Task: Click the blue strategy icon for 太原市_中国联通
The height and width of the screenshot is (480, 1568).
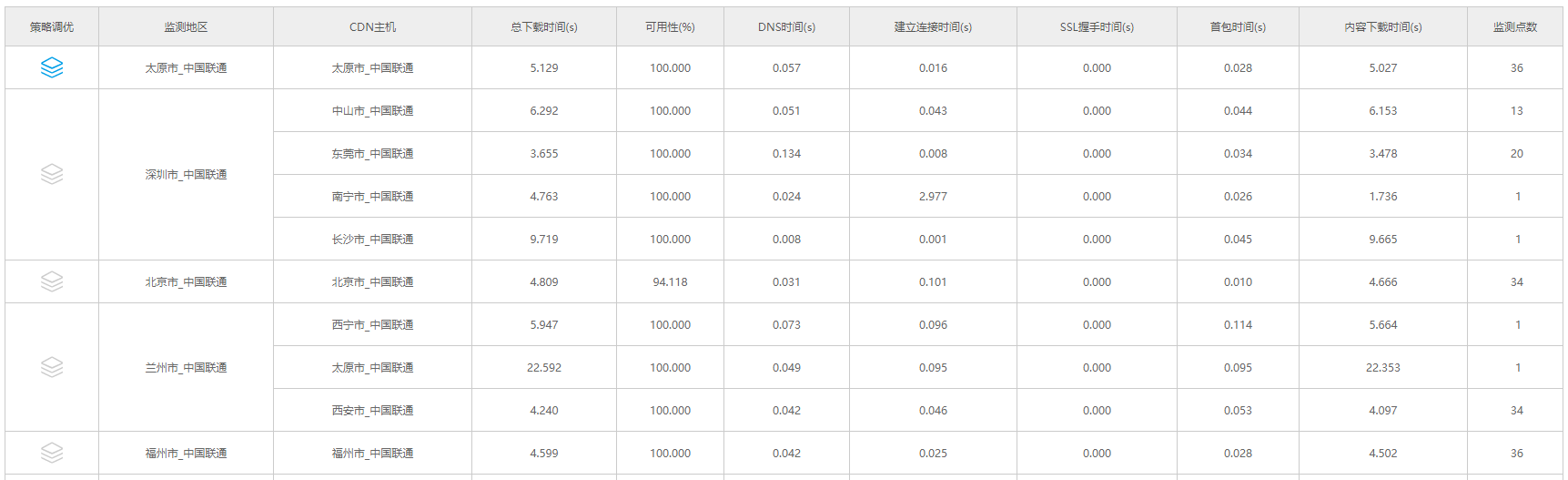Action: coord(52,67)
